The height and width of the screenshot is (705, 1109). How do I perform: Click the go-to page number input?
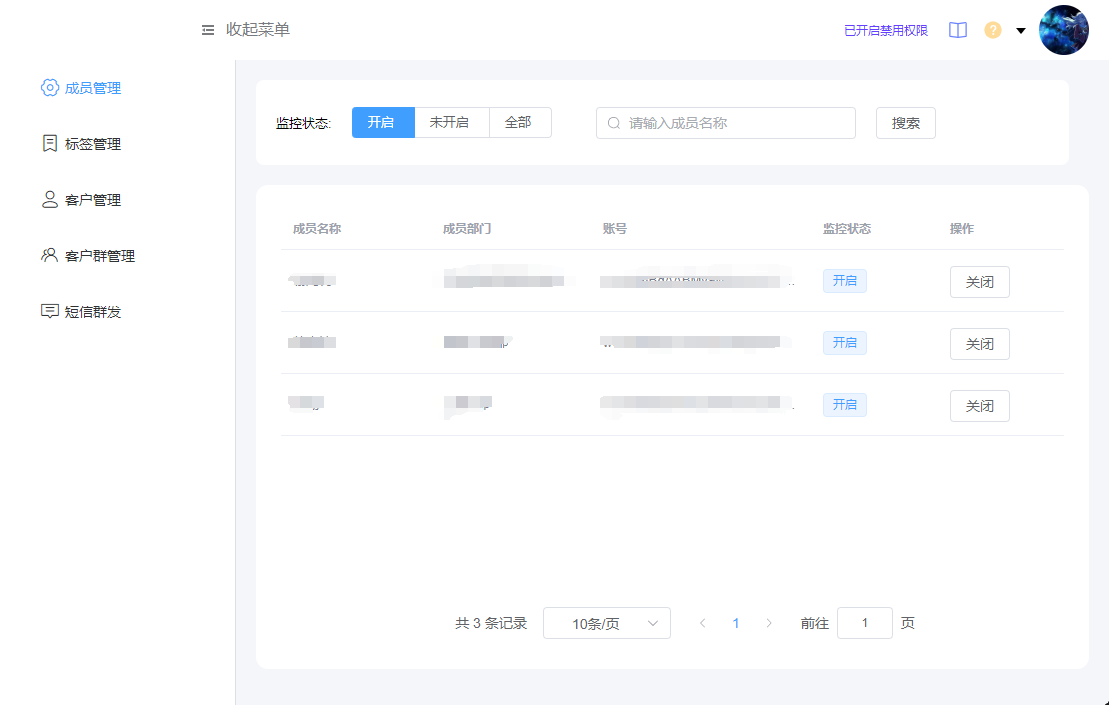pyautogui.click(x=864, y=623)
